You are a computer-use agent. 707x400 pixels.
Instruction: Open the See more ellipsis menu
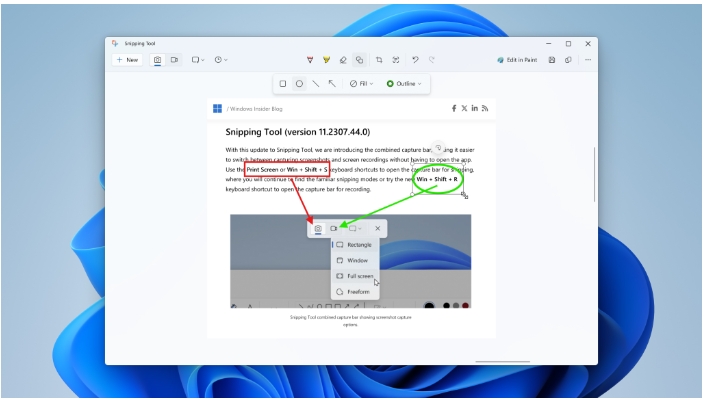pyautogui.click(x=588, y=60)
